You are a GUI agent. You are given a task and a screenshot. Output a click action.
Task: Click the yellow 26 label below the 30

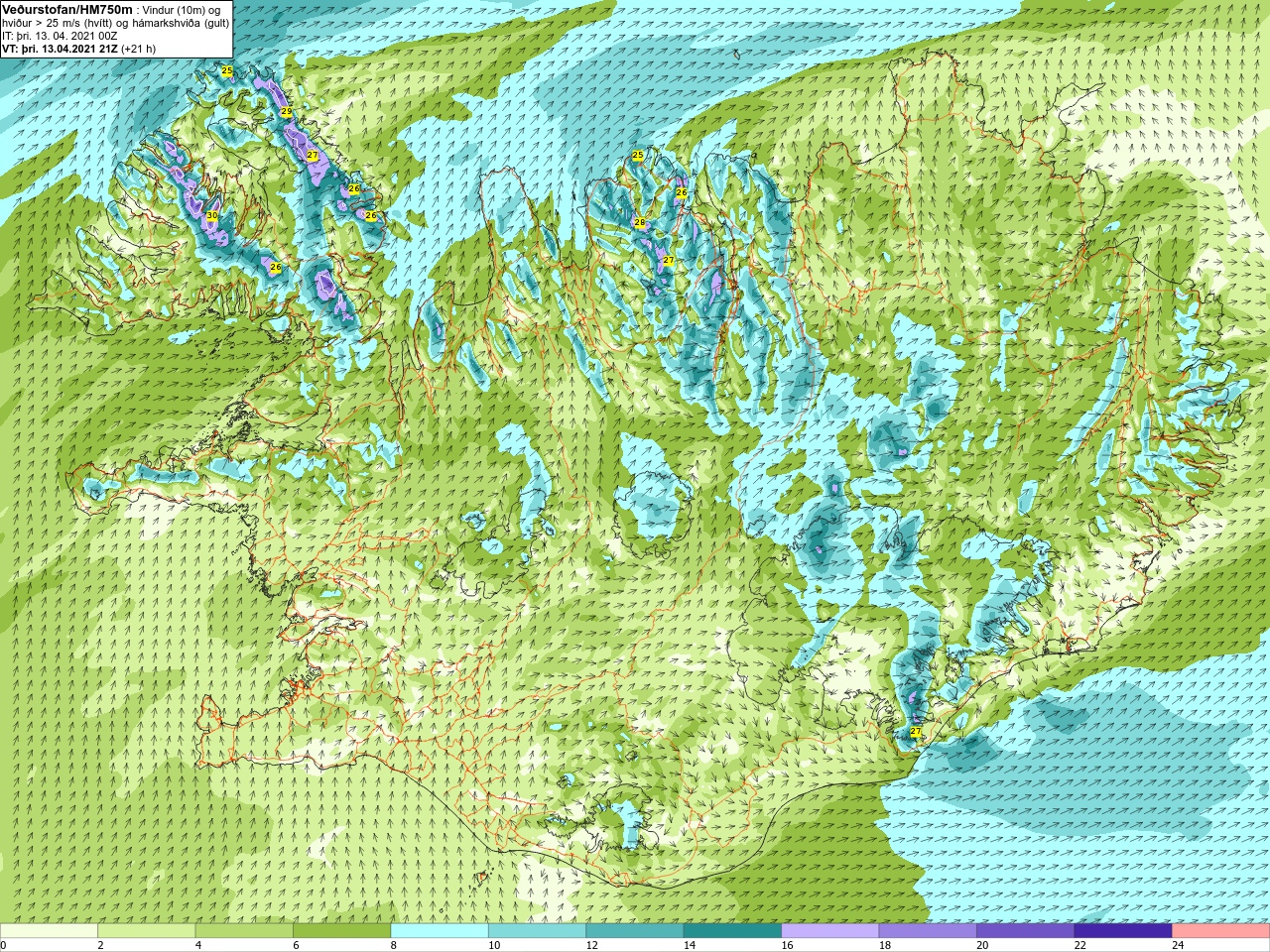[276, 268]
